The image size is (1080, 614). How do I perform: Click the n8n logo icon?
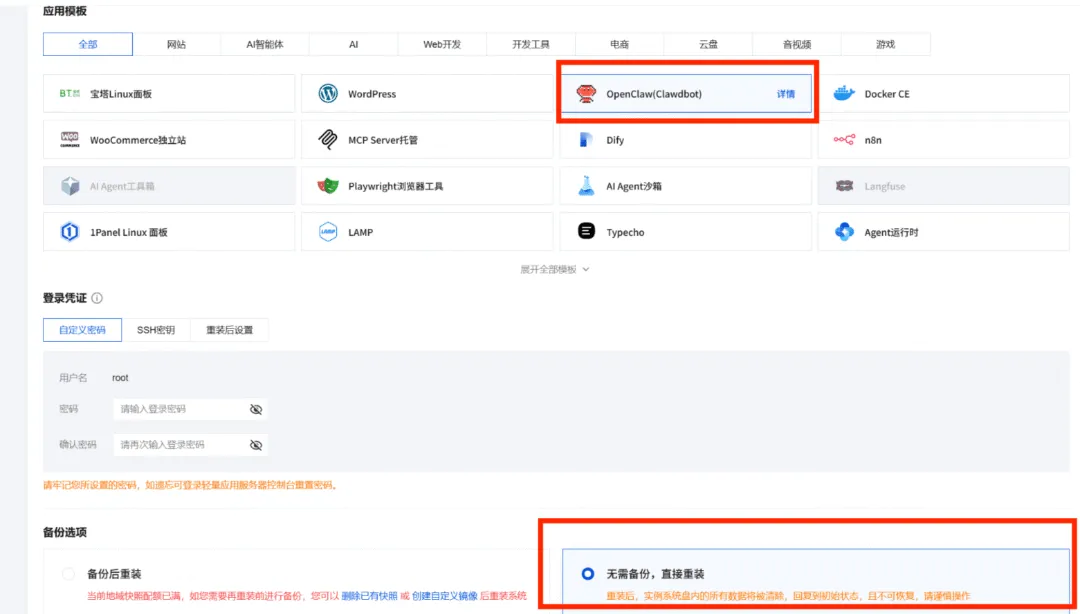tap(844, 139)
